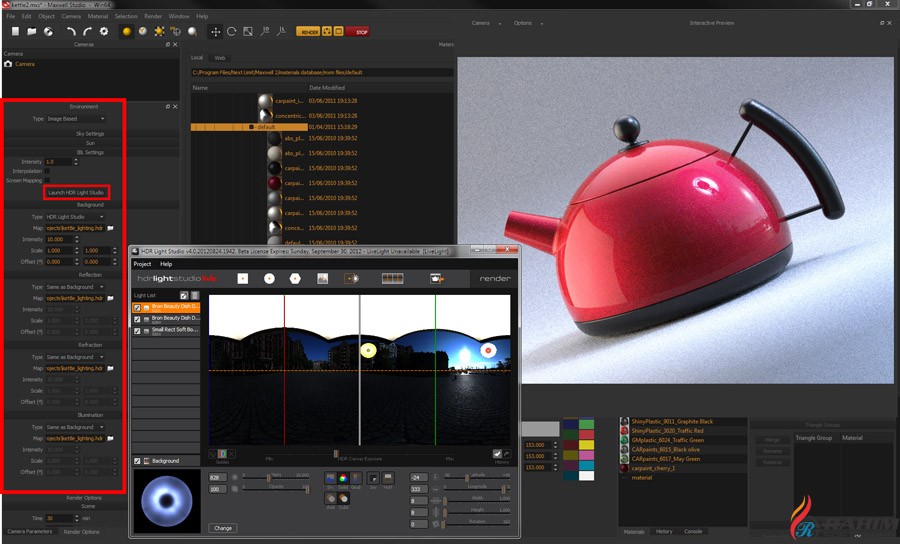The height and width of the screenshot is (544, 900).
Task: Enable the Screen Mapping checkbox
Action: point(48,181)
